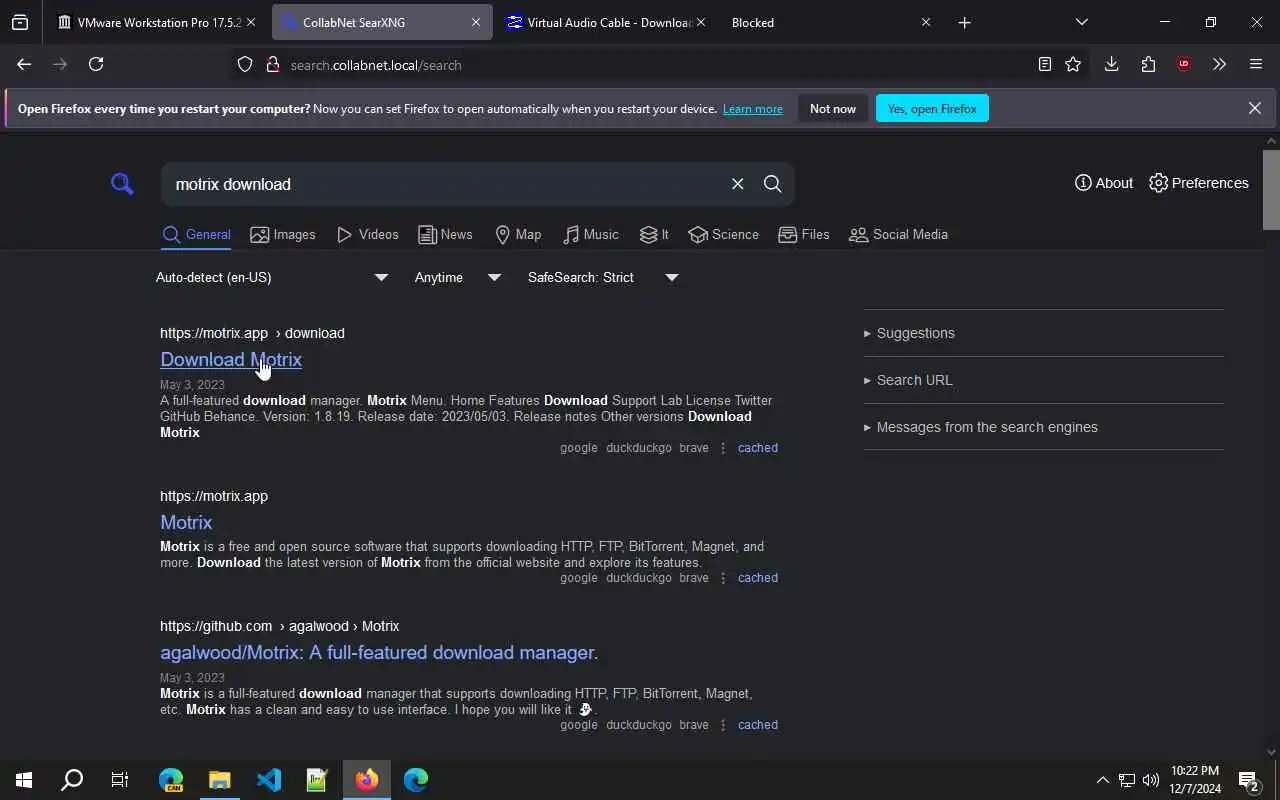Open Windows taskbar search
Viewport: 1280px width, 800px height.
coord(72,780)
